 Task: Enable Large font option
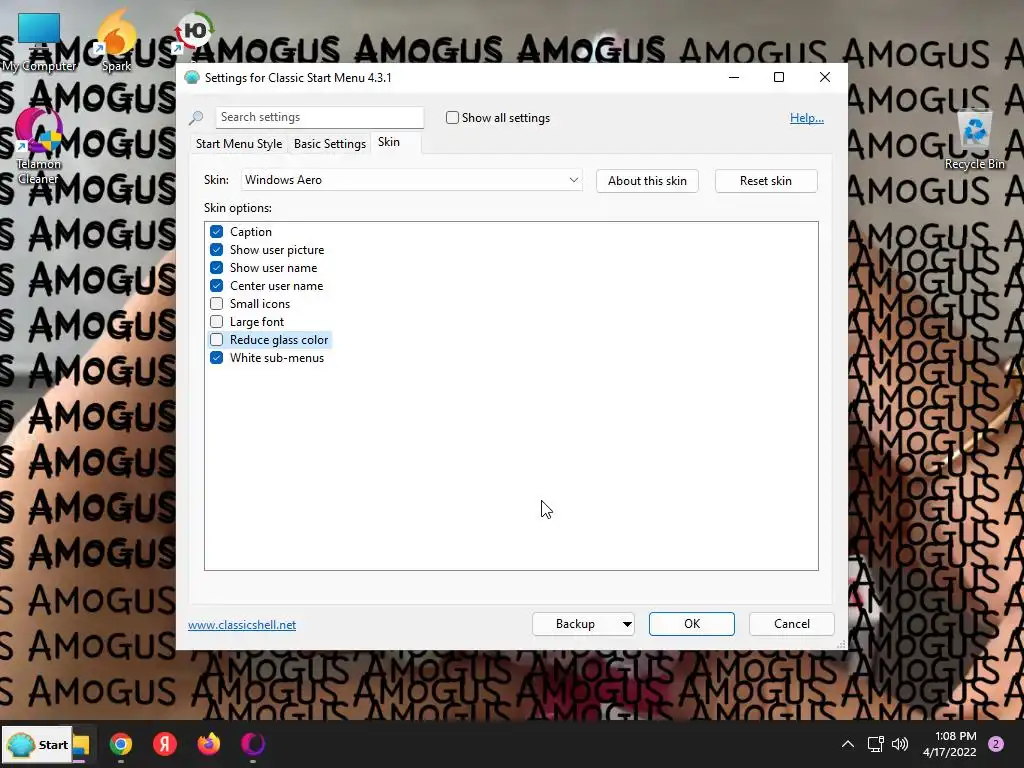pos(217,321)
